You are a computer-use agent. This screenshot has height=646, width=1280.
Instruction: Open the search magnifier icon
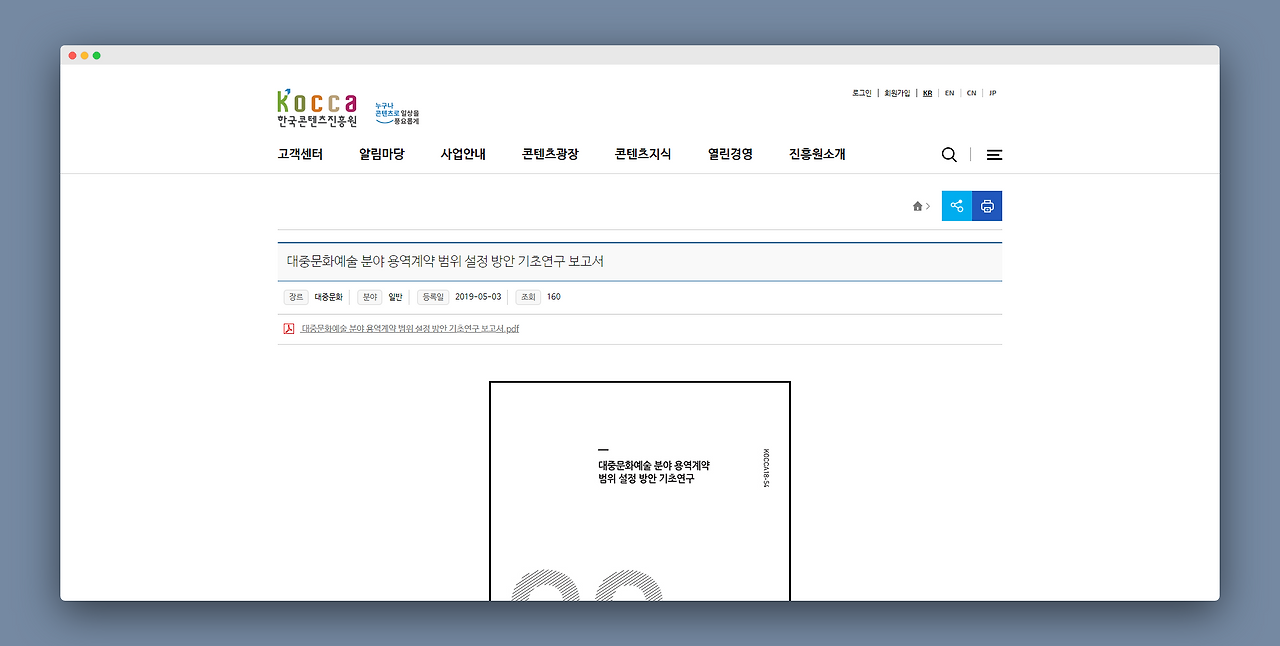pyautogui.click(x=949, y=154)
